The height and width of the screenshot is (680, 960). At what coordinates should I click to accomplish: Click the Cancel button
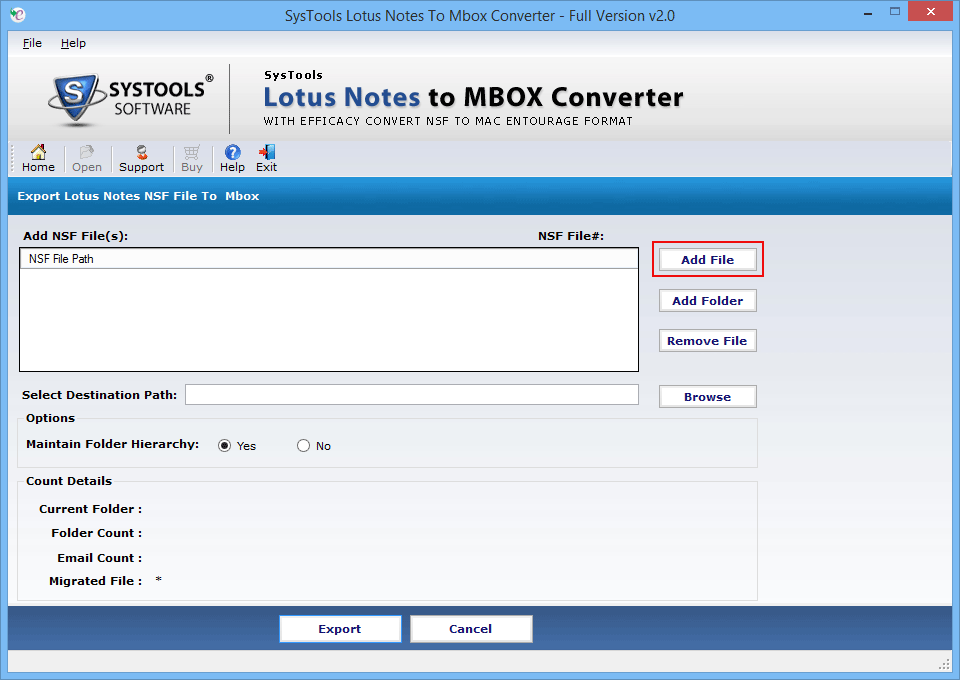[x=471, y=629]
